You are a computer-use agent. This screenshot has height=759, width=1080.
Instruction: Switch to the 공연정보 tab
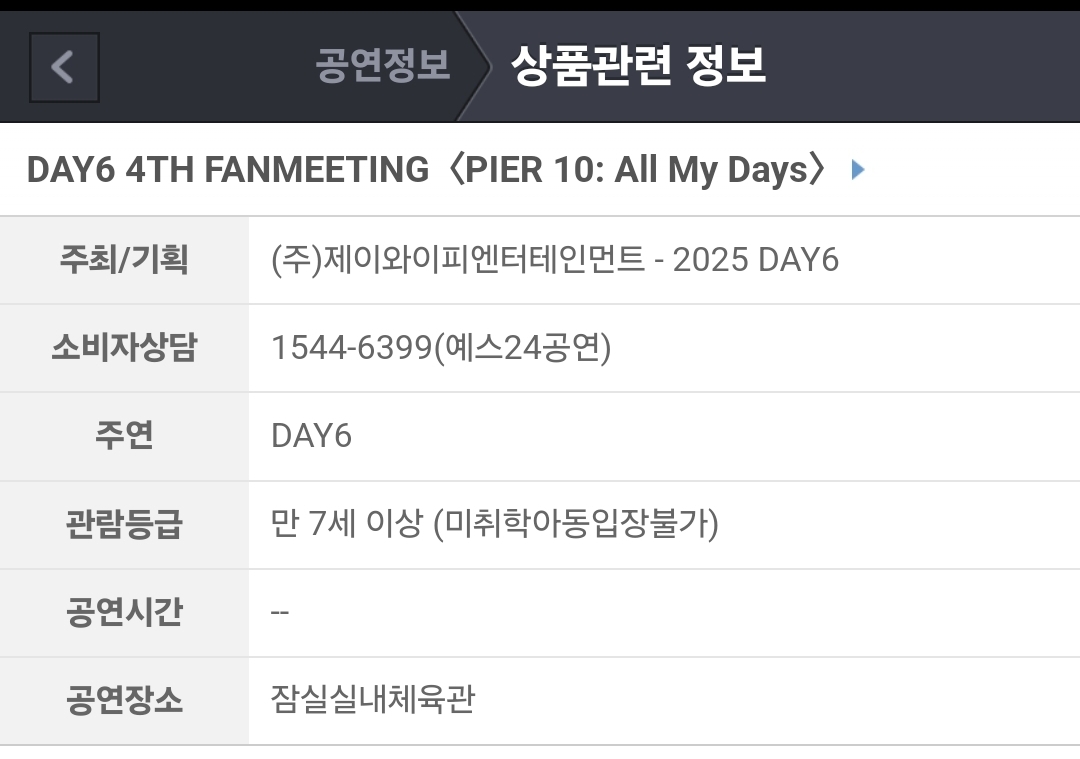point(383,66)
